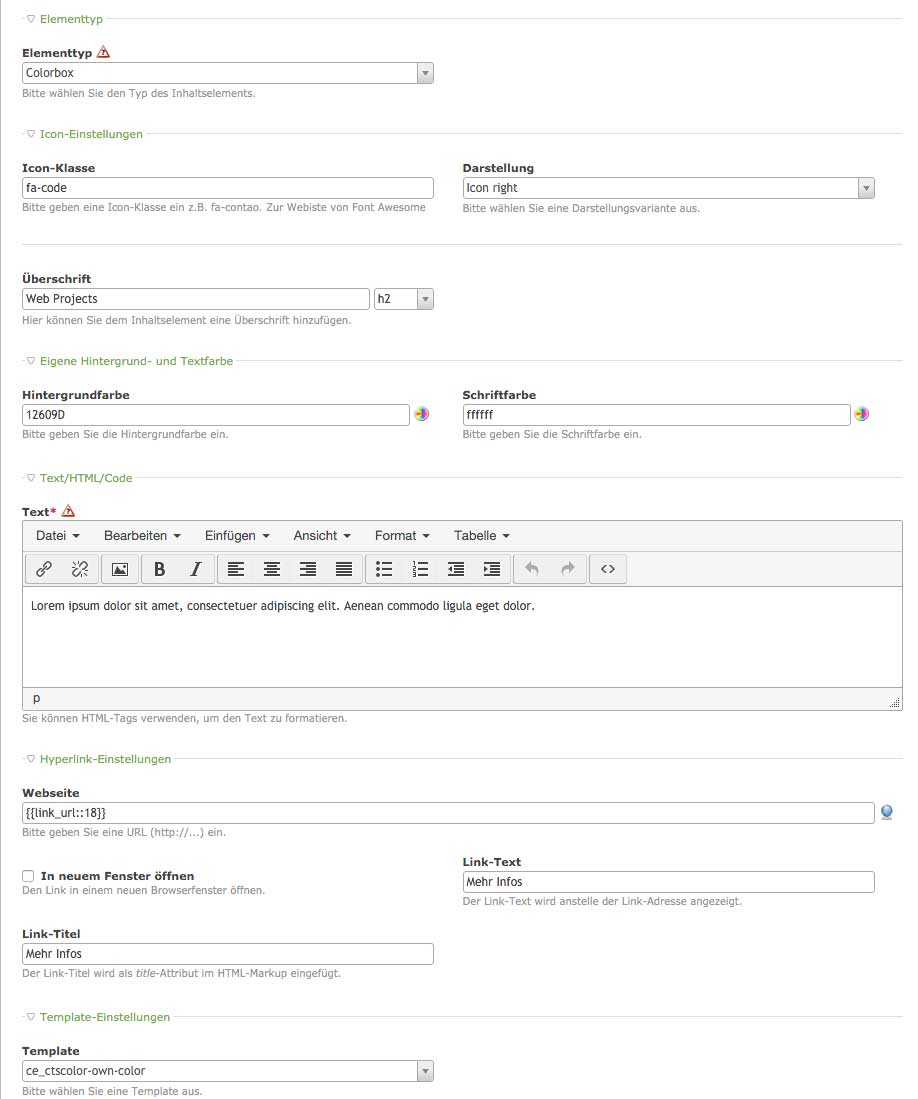Click the insert image icon in editor
Viewport: 918px width, 1099px height.
[120, 569]
